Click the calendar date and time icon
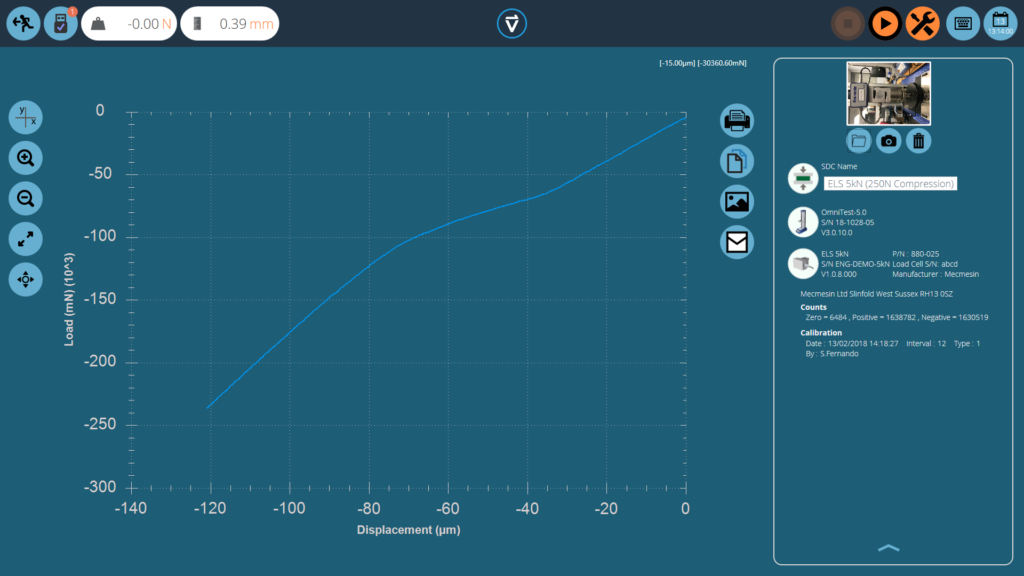Image resolution: width=1024 pixels, height=576 pixels. (x=1000, y=23)
